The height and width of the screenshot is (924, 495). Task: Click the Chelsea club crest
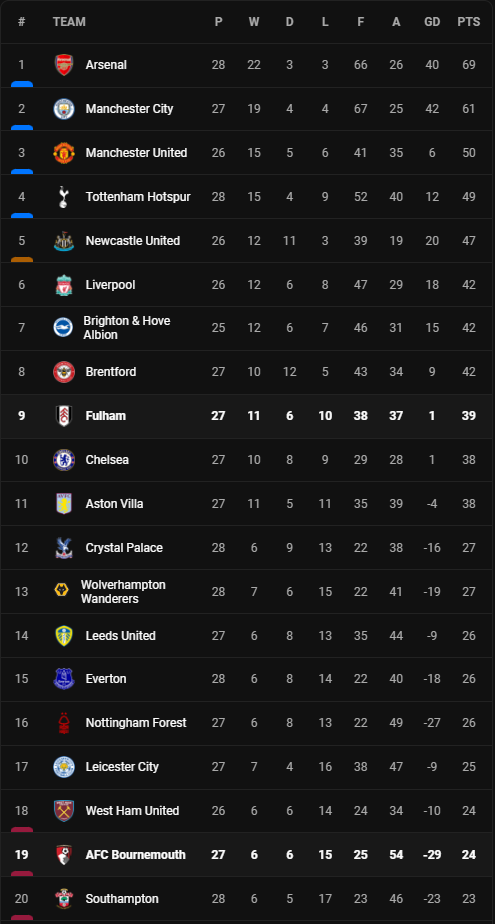[64, 460]
